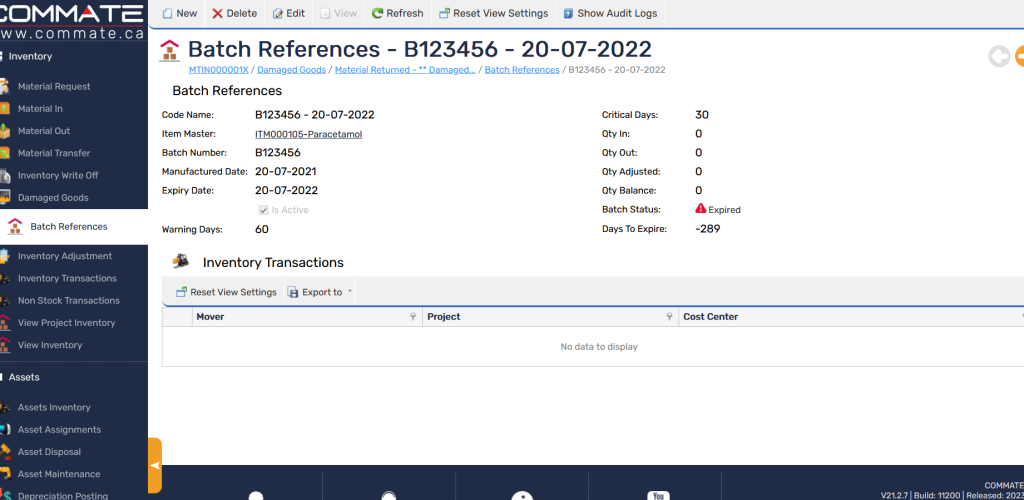Click the Expired warning icon

(701, 209)
